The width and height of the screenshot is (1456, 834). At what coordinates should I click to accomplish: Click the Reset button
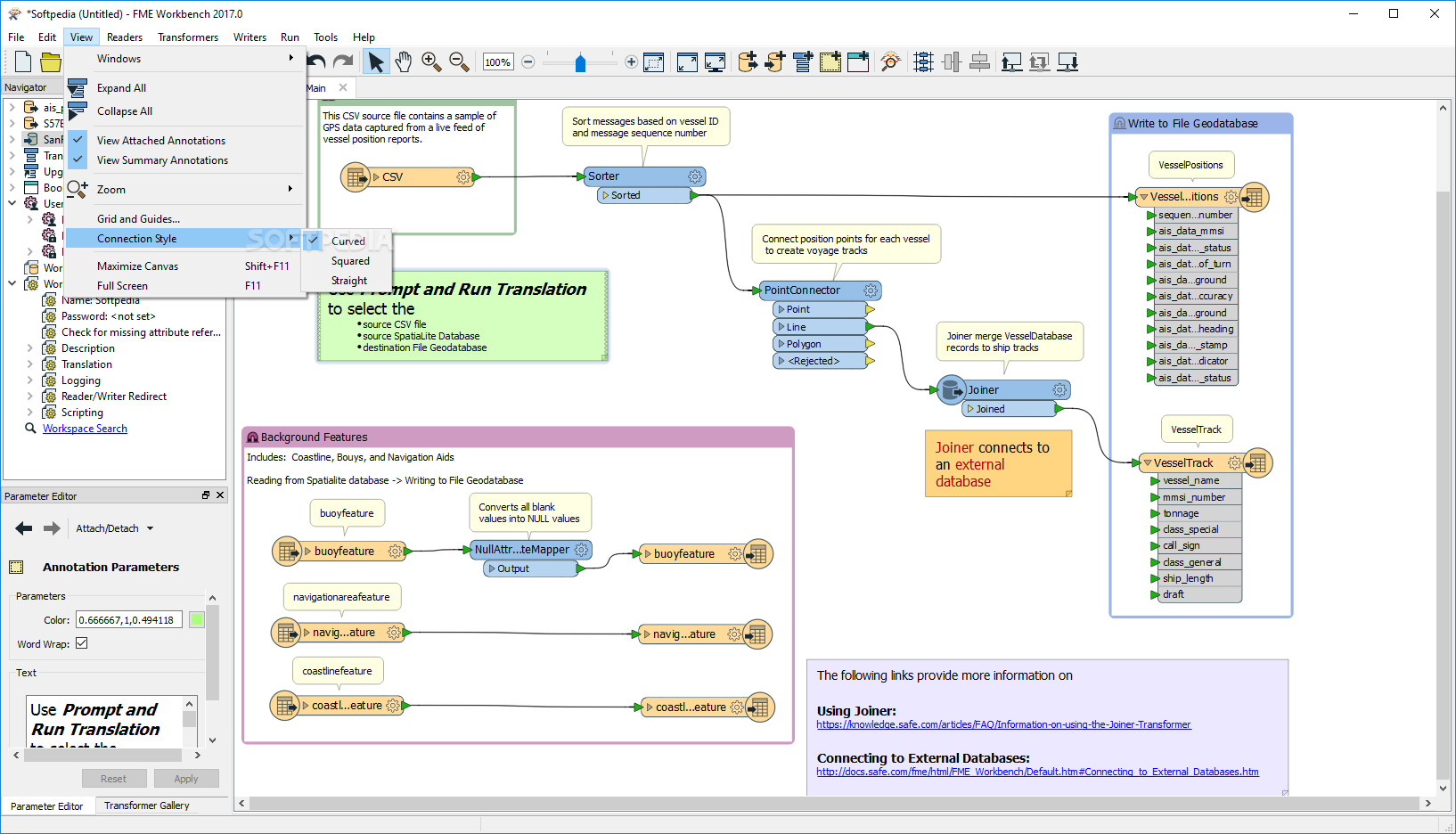pyautogui.click(x=114, y=779)
